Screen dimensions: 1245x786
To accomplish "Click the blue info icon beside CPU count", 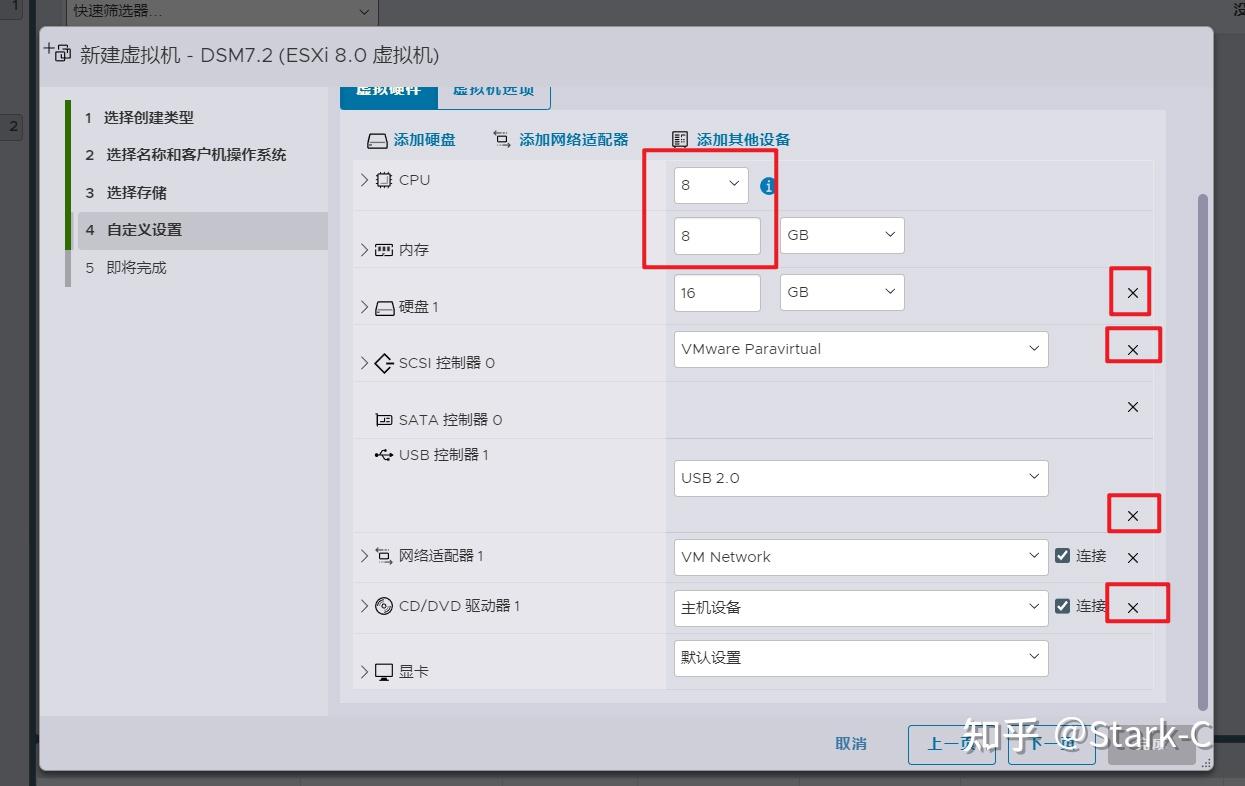I will (766, 185).
